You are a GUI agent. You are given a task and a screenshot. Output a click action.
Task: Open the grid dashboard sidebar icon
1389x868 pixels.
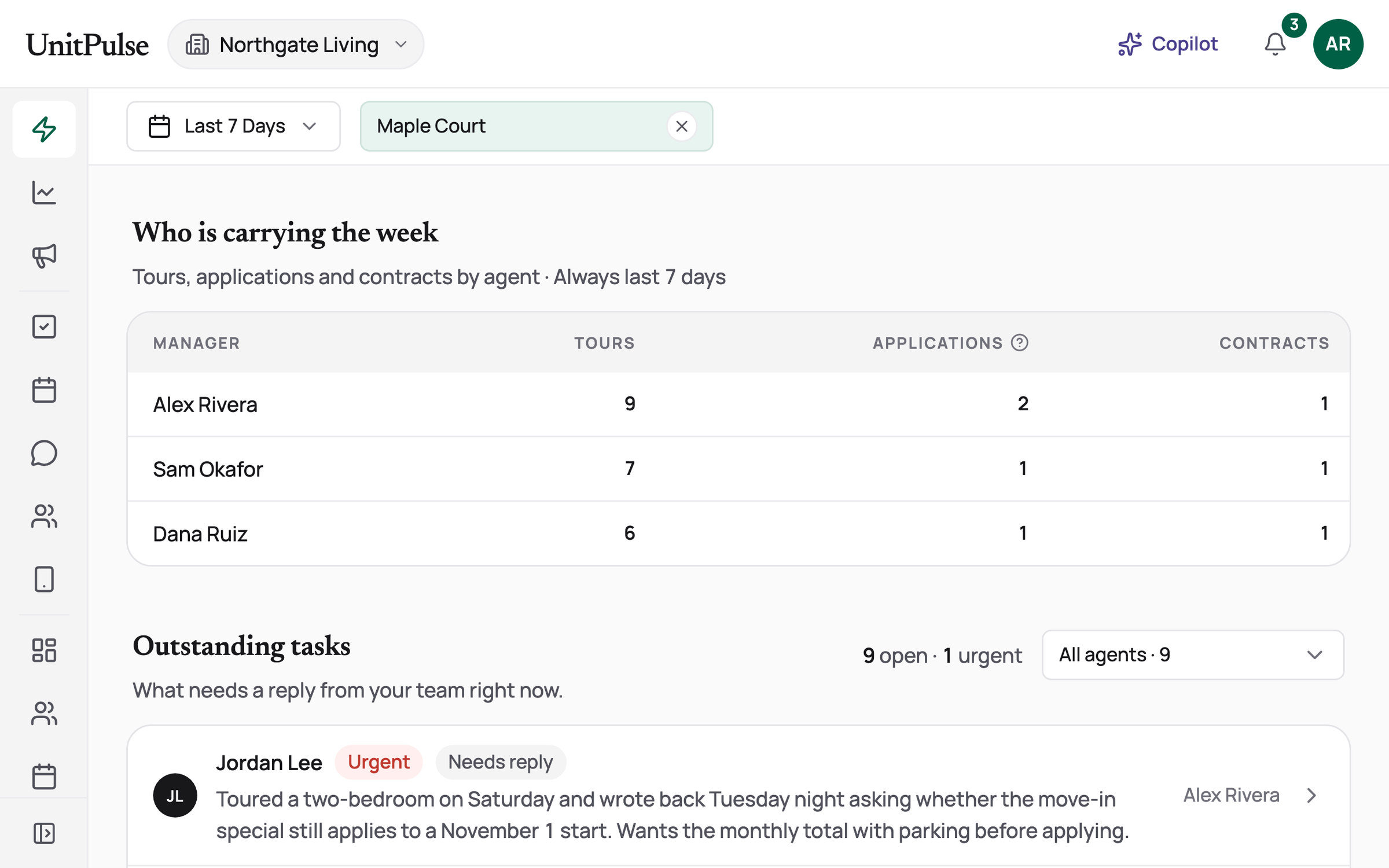(44, 650)
